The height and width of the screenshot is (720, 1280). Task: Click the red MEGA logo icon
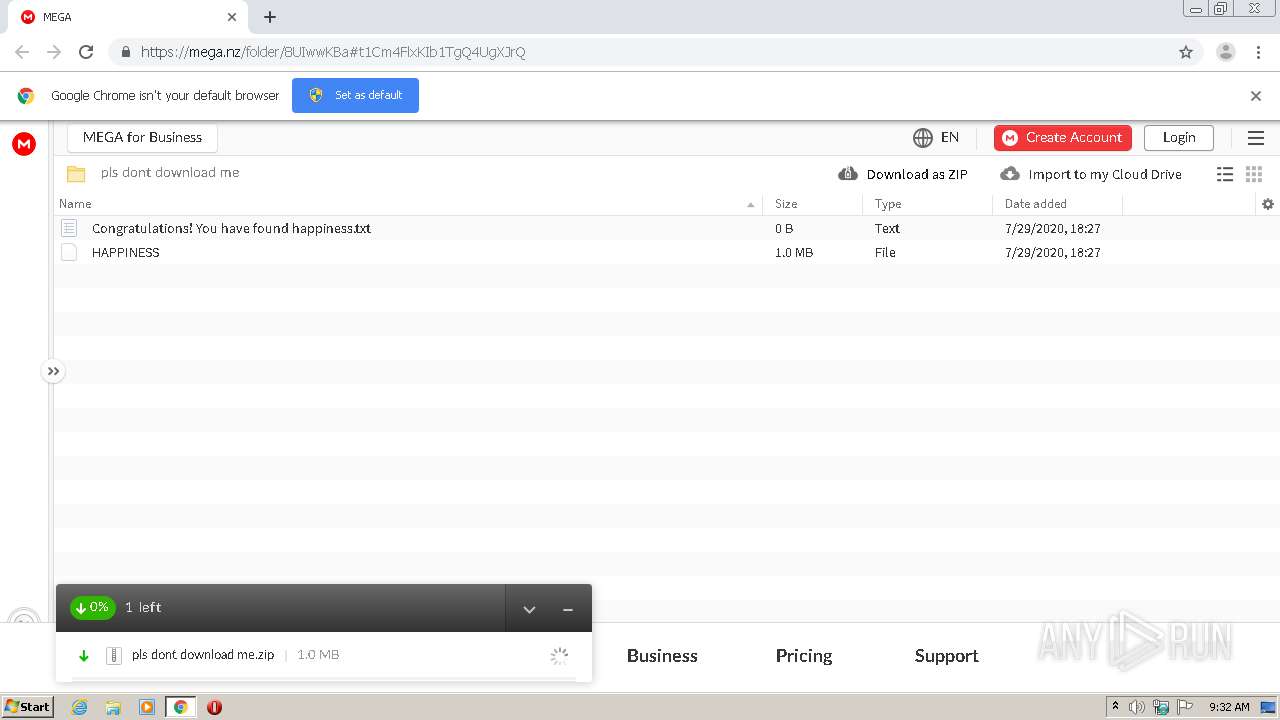tap(24, 145)
